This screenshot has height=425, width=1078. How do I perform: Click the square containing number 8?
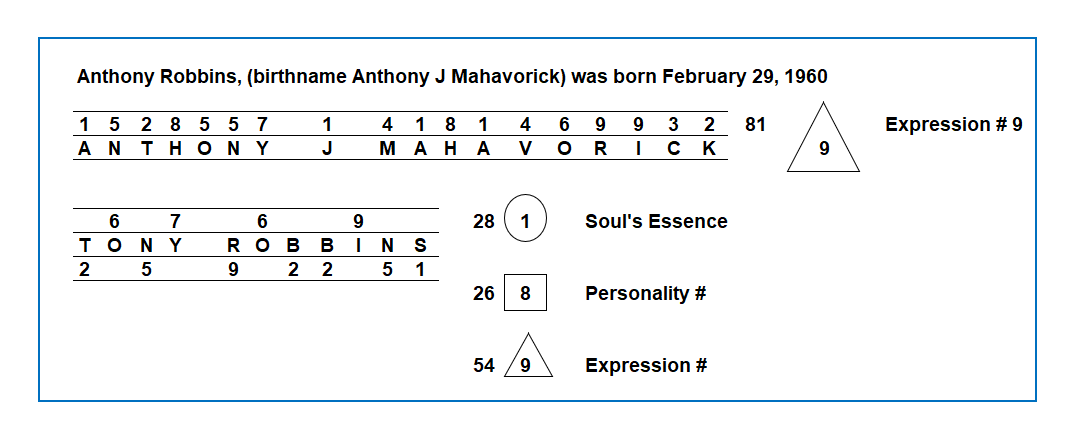pos(526,294)
